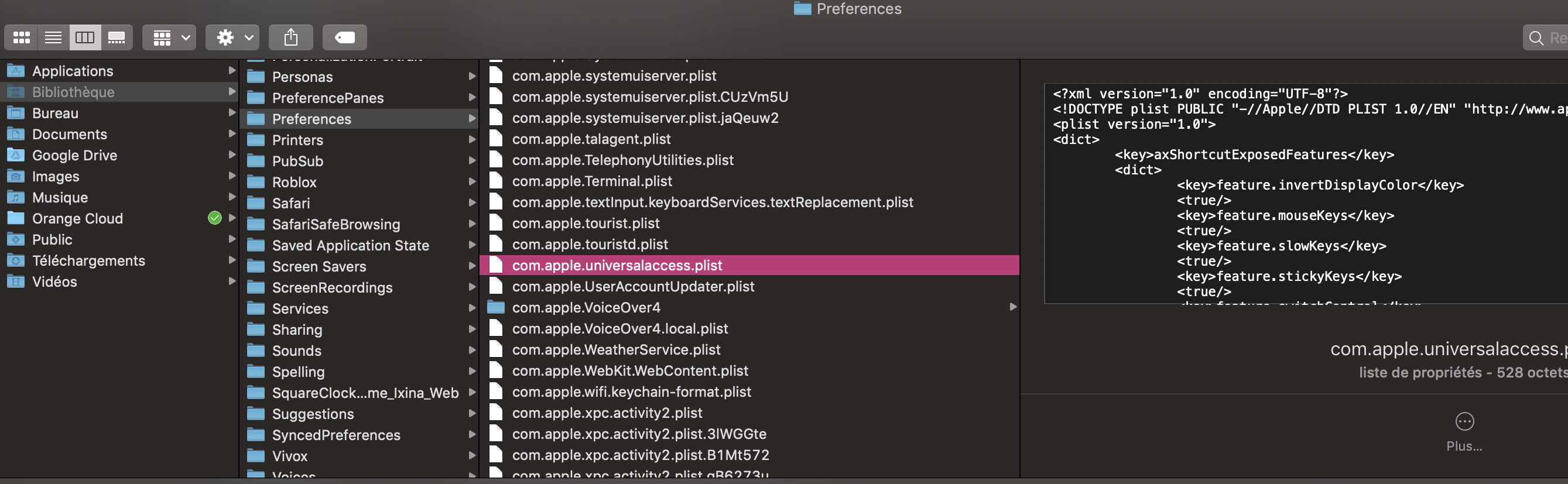Select the column view button
This screenshot has width=1568, height=484.
pos(85,37)
